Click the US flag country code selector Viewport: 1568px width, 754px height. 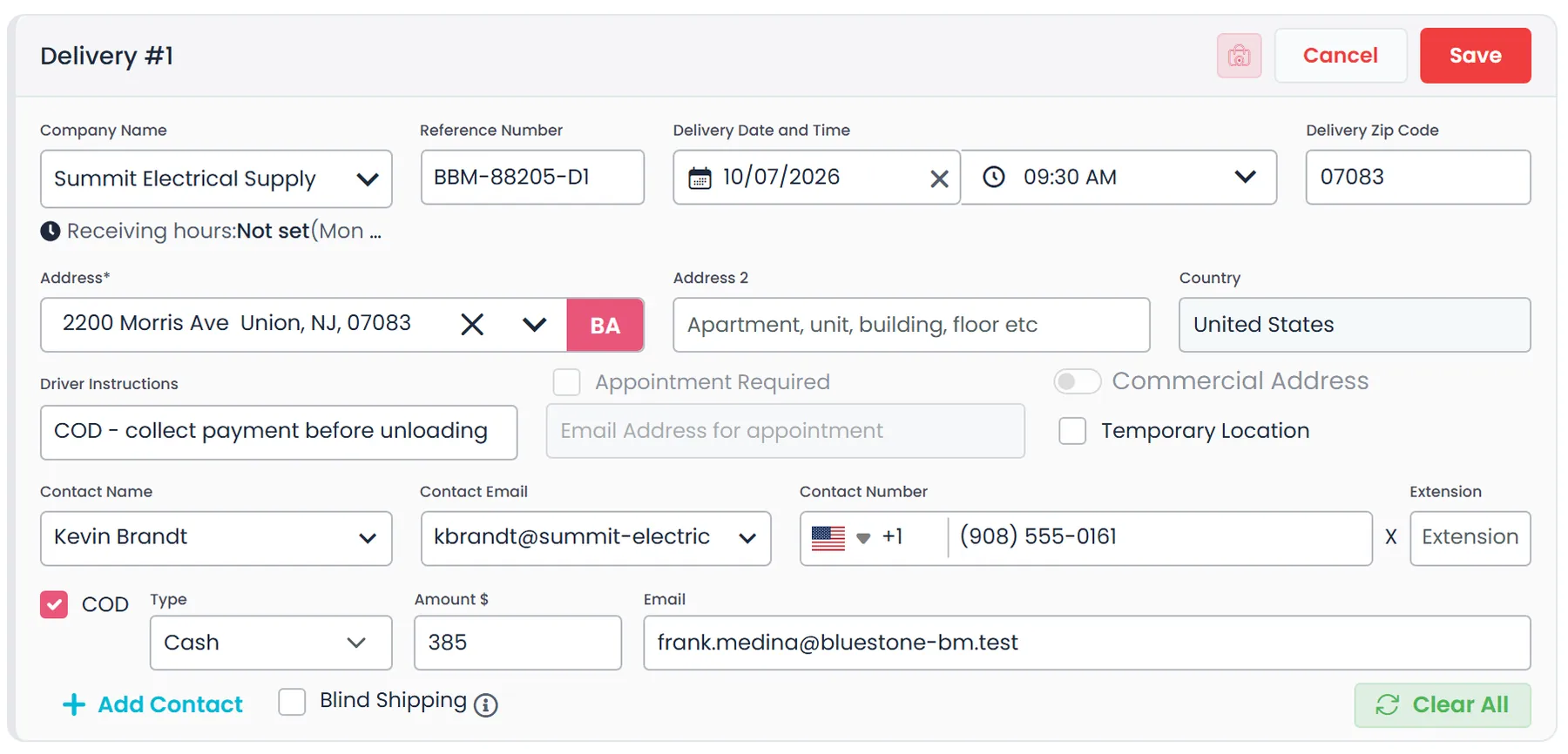(x=841, y=538)
